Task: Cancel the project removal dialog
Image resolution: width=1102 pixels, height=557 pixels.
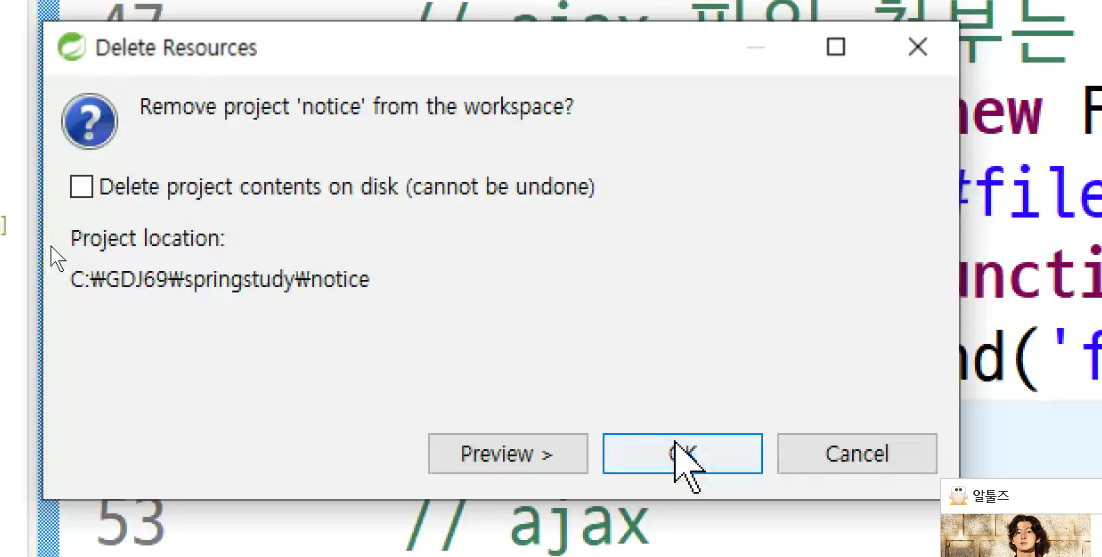Action: pos(857,454)
